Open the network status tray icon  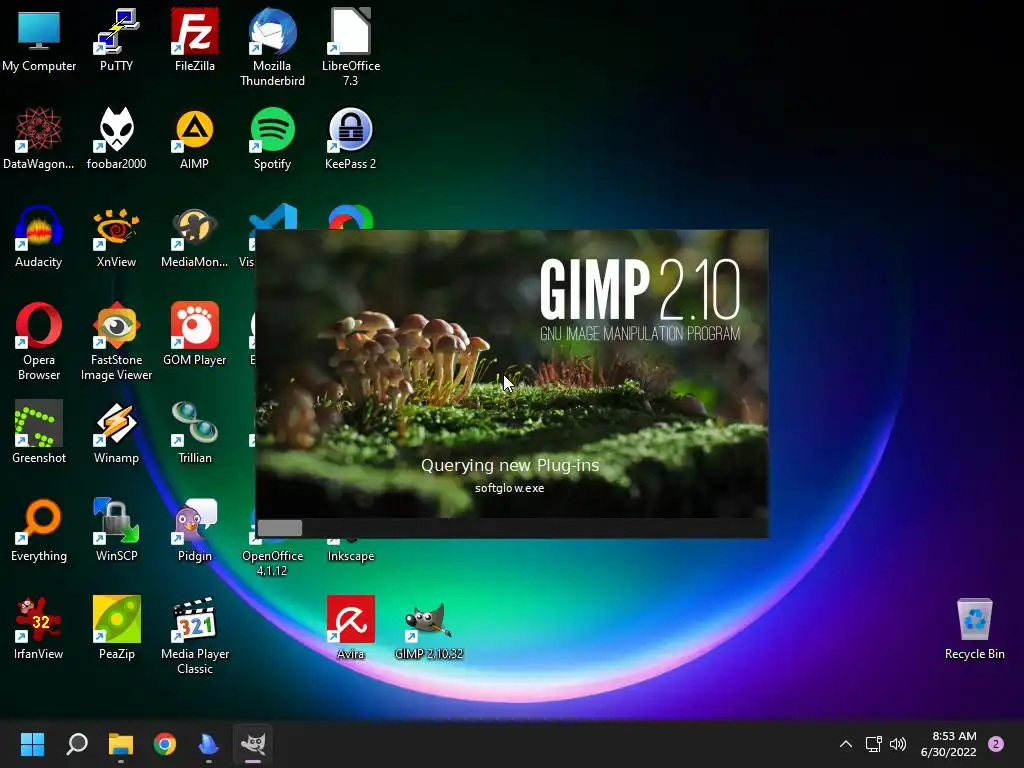click(873, 744)
